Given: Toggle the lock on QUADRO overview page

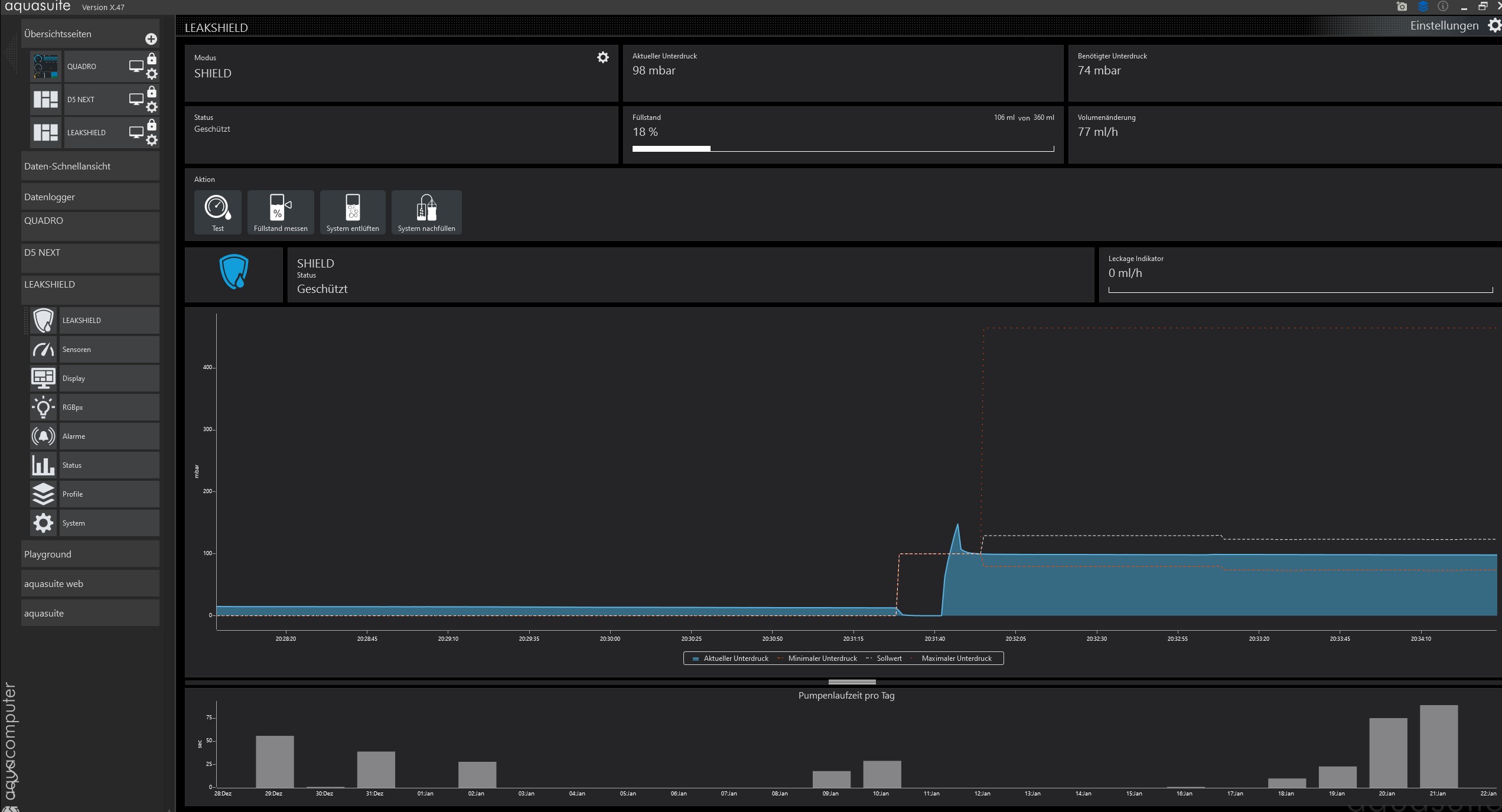Looking at the screenshot, I should [152, 59].
